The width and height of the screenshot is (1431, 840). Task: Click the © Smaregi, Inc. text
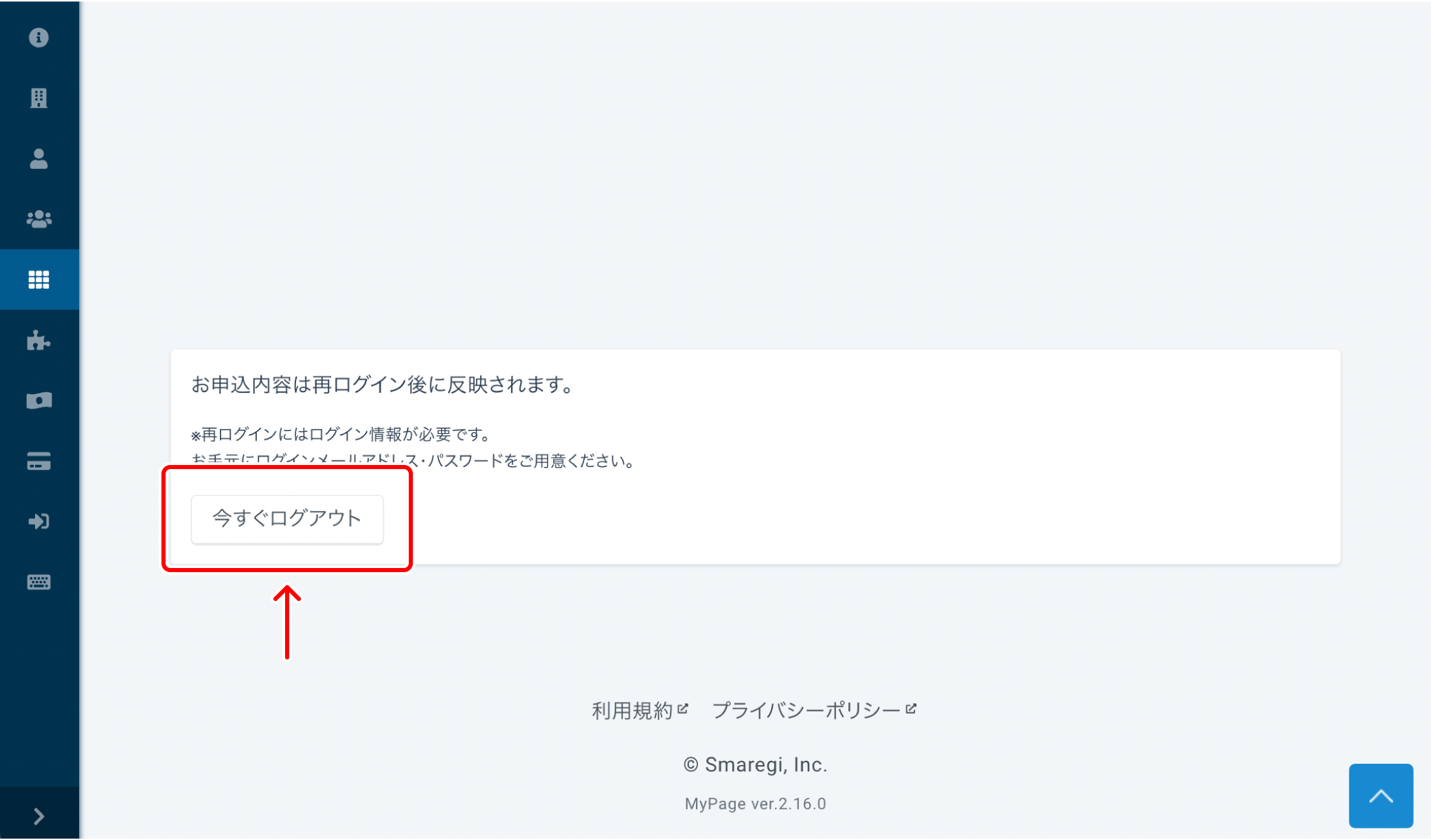click(755, 765)
